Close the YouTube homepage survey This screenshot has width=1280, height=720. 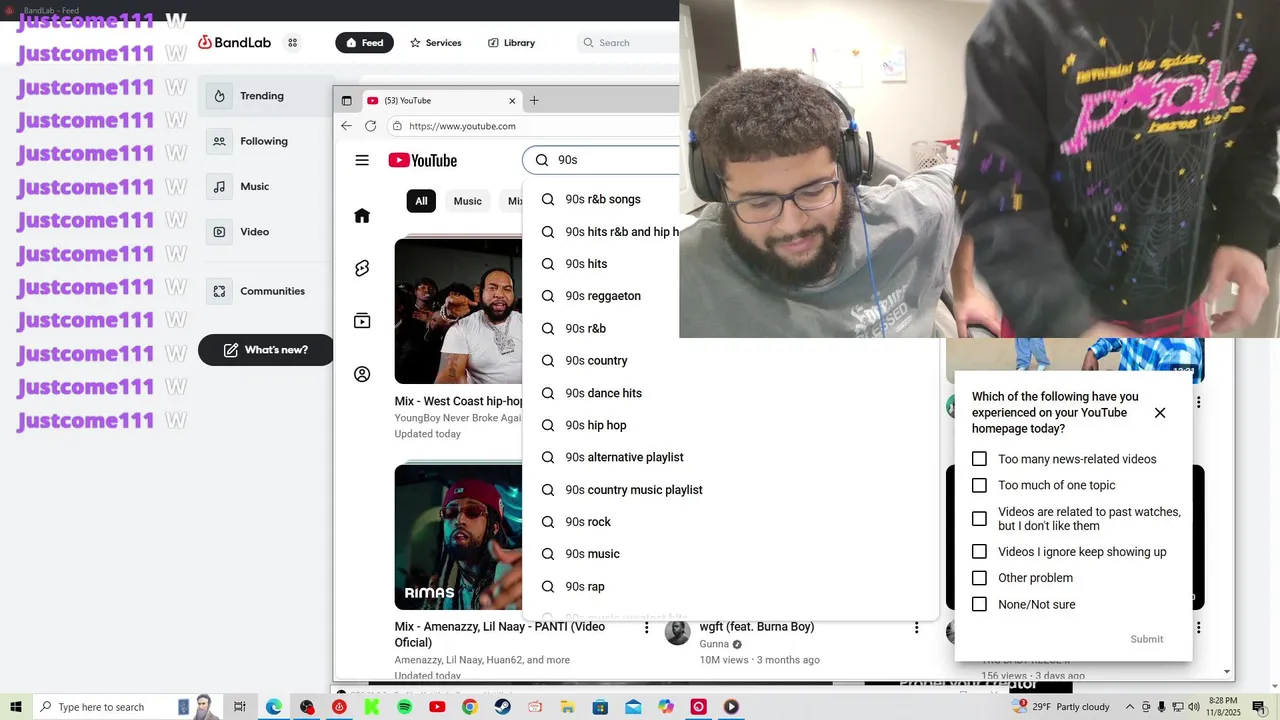point(1160,413)
